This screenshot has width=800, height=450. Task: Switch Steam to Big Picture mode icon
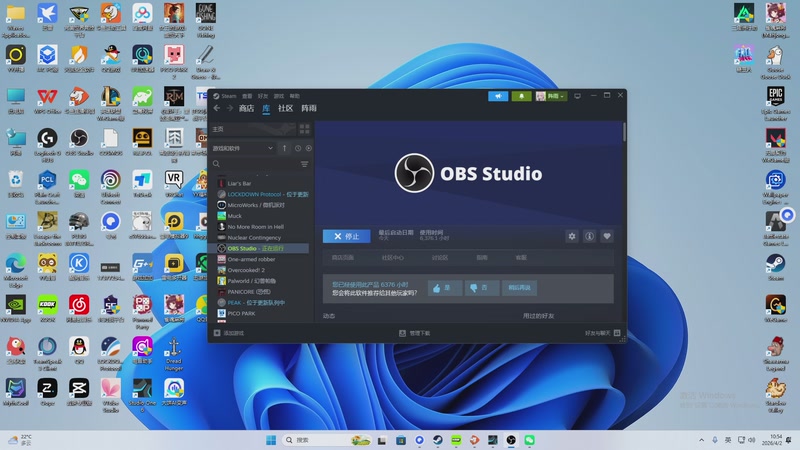577,96
